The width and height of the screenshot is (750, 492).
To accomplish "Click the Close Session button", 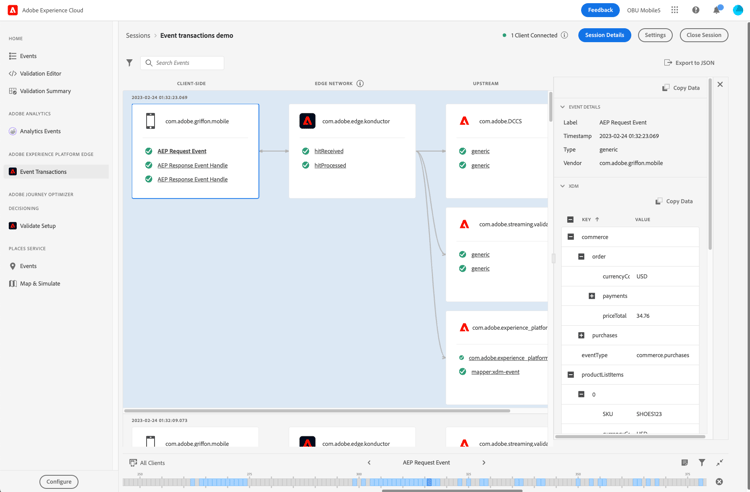I will click(x=704, y=35).
